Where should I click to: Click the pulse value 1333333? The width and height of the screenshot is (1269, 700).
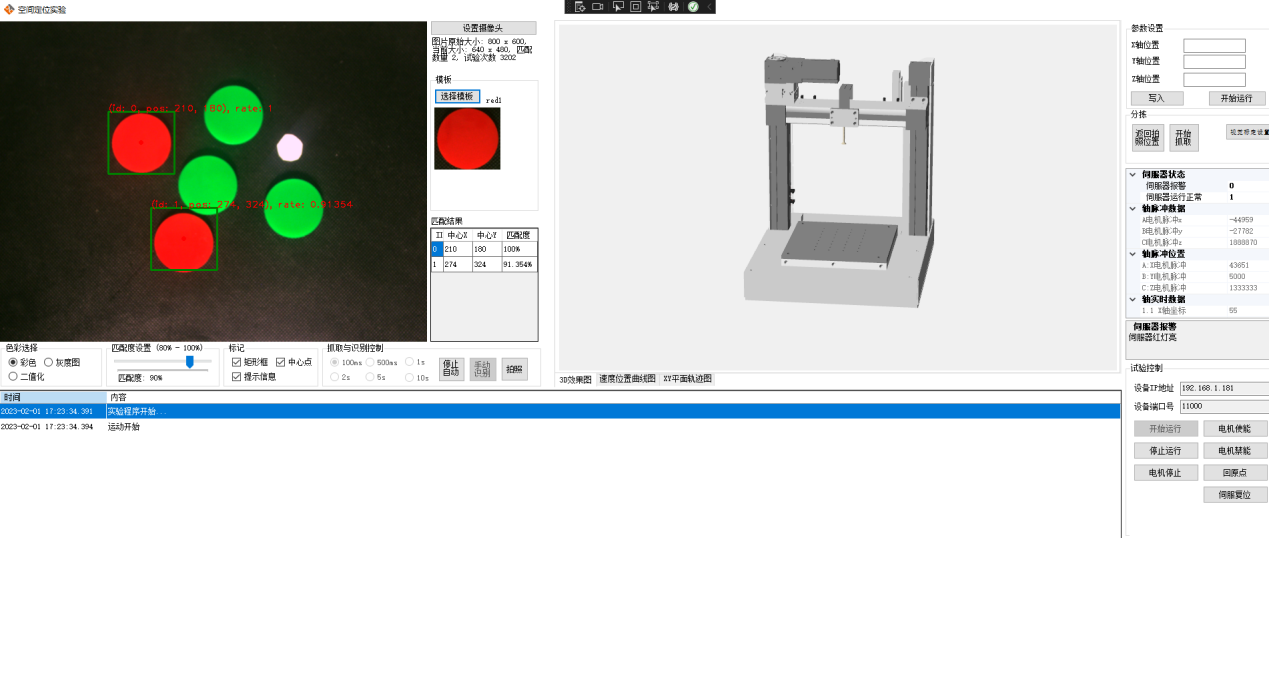pyautogui.click(x=1243, y=288)
